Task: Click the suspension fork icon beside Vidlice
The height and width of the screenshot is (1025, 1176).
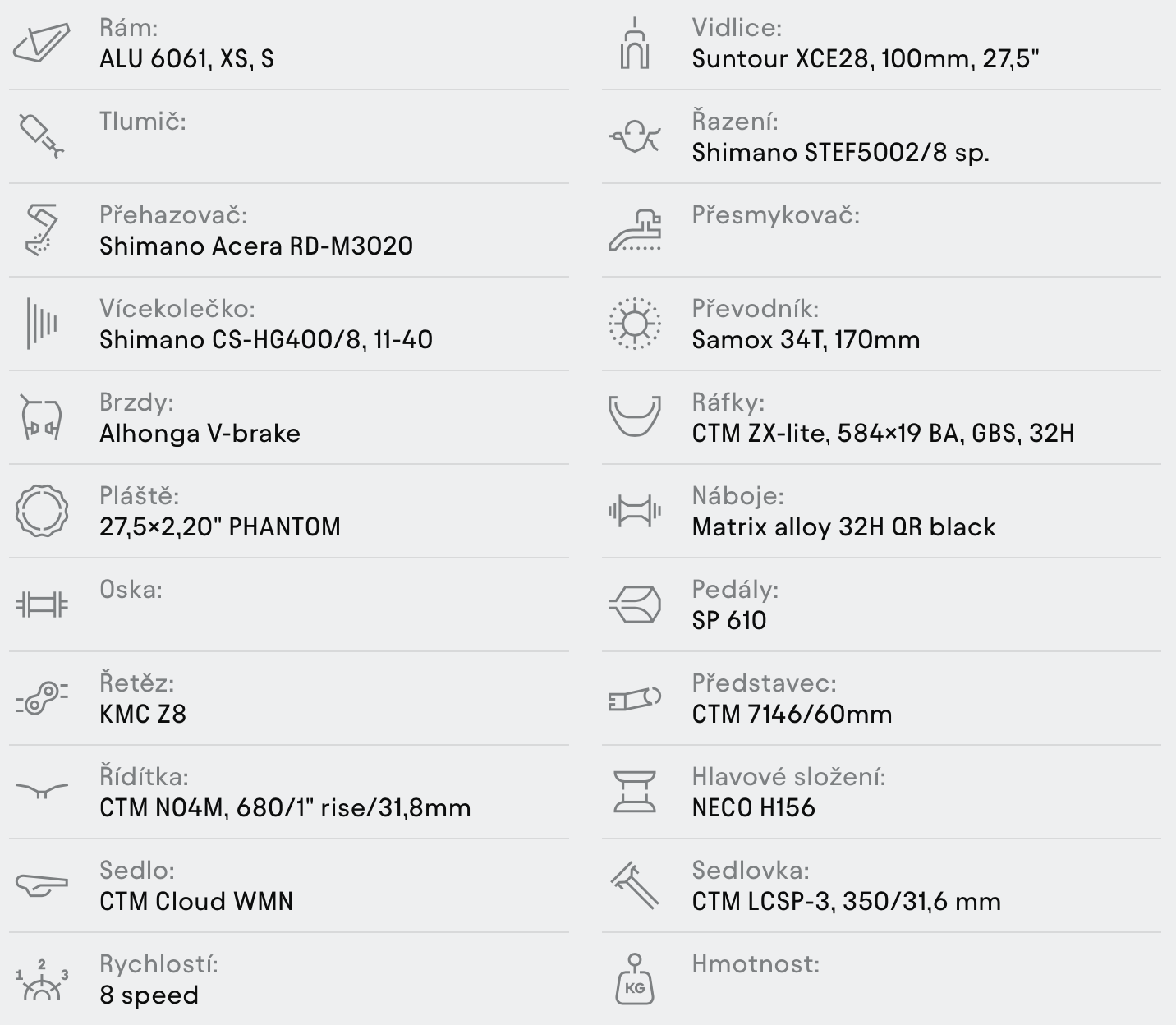Action: [634, 43]
